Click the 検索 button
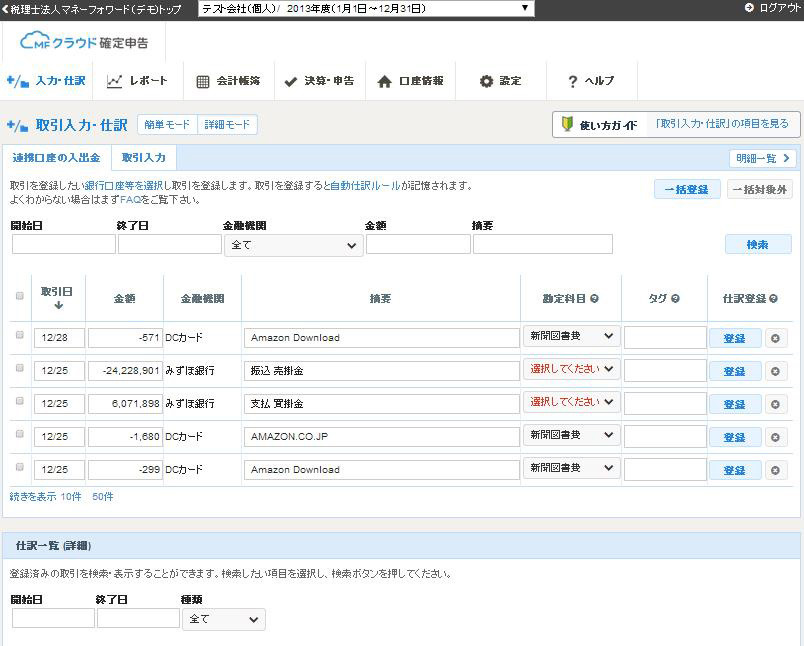The image size is (804, 646). [758, 245]
